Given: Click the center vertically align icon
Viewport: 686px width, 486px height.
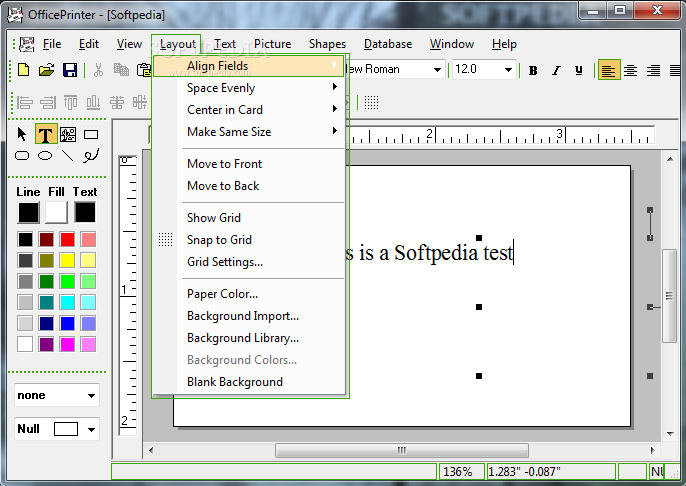Looking at the screenshot, I should click(140, 103).
